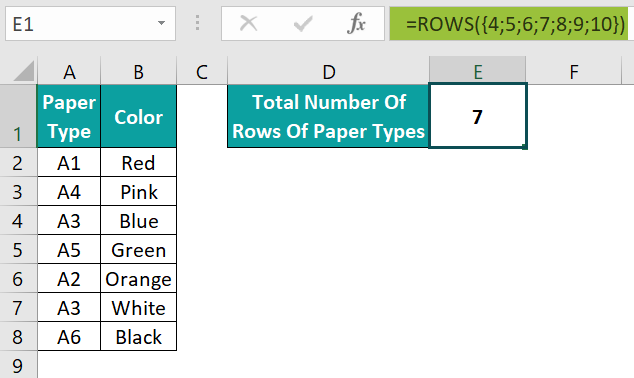This screenshot has width=634, height=378.
Task: Click the Name Box showing E1
Action: click(90, 23)
